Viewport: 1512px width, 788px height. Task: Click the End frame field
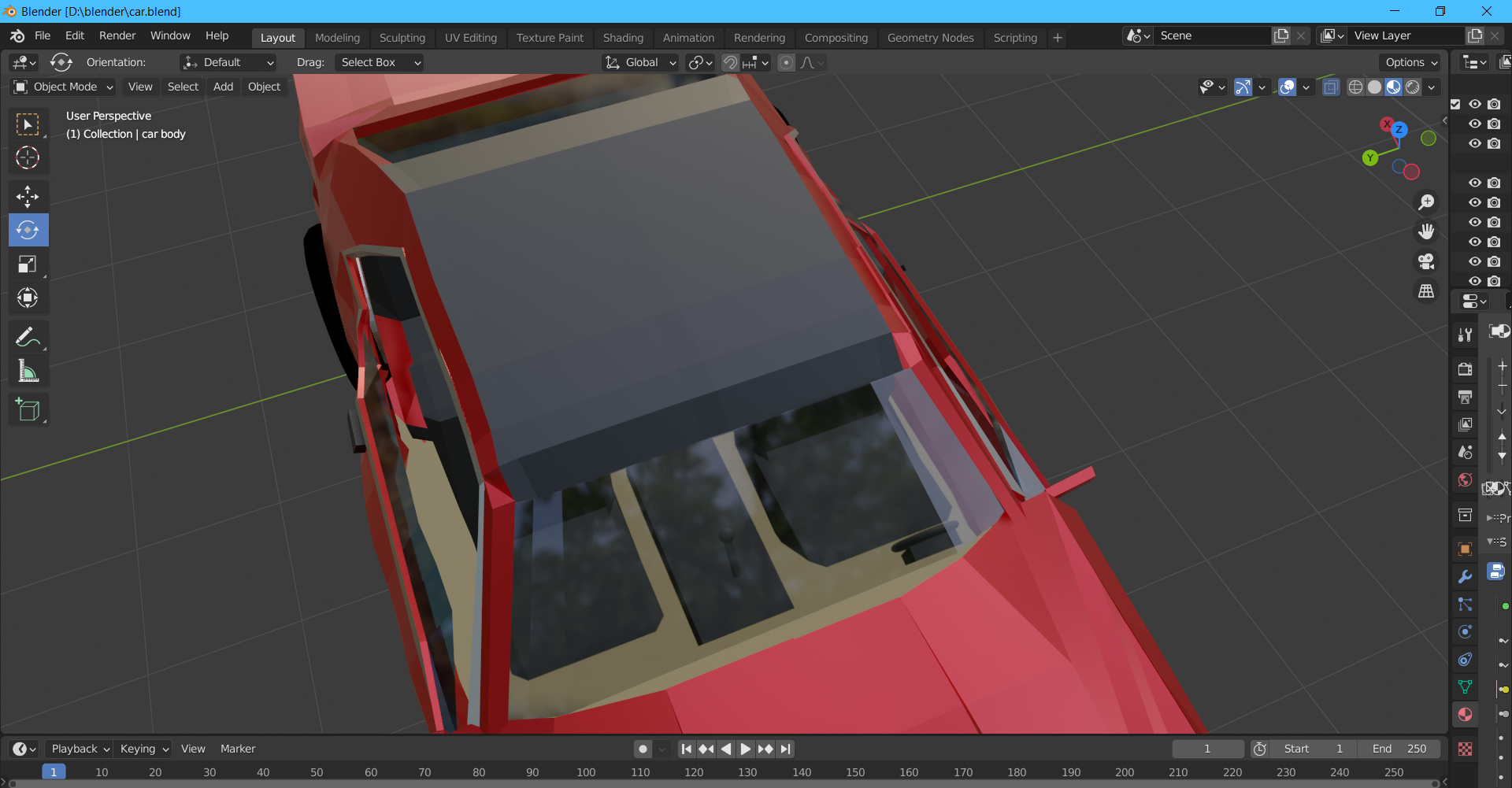(1399, 749)
